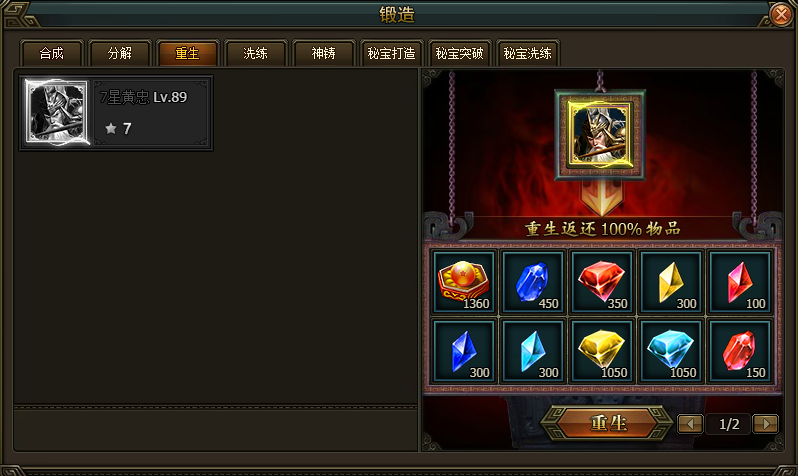Select the yellow gem showing 1050
Screen dimensions: 798x476
[602, 351]
